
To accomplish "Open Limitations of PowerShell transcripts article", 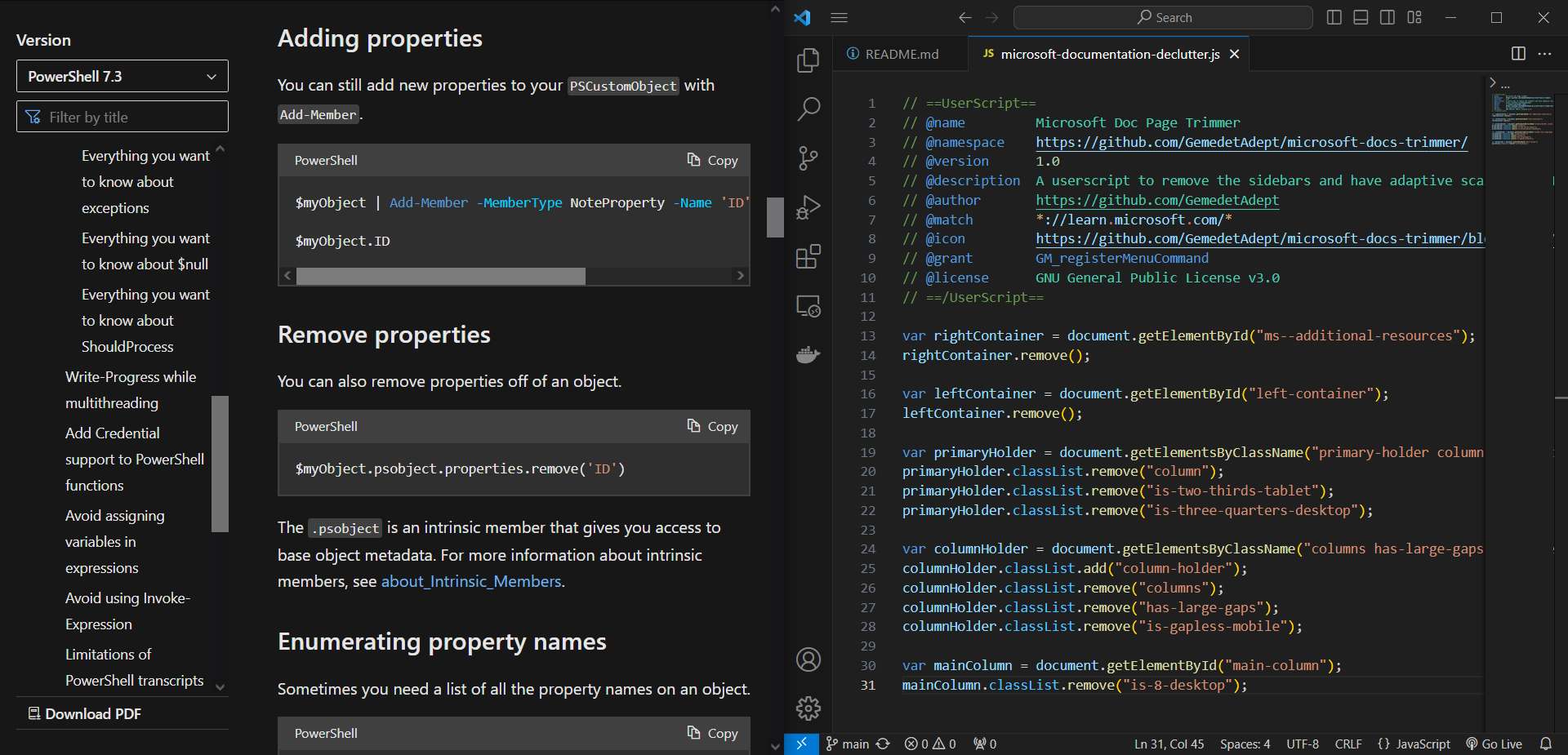I will 135,668.
